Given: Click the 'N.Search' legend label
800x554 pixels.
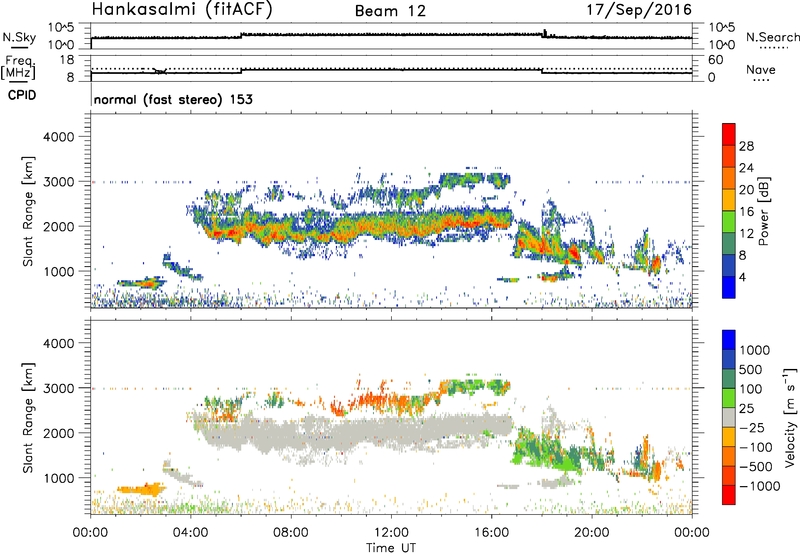Looking at the screenshot, I should click(x=772, y=37).
